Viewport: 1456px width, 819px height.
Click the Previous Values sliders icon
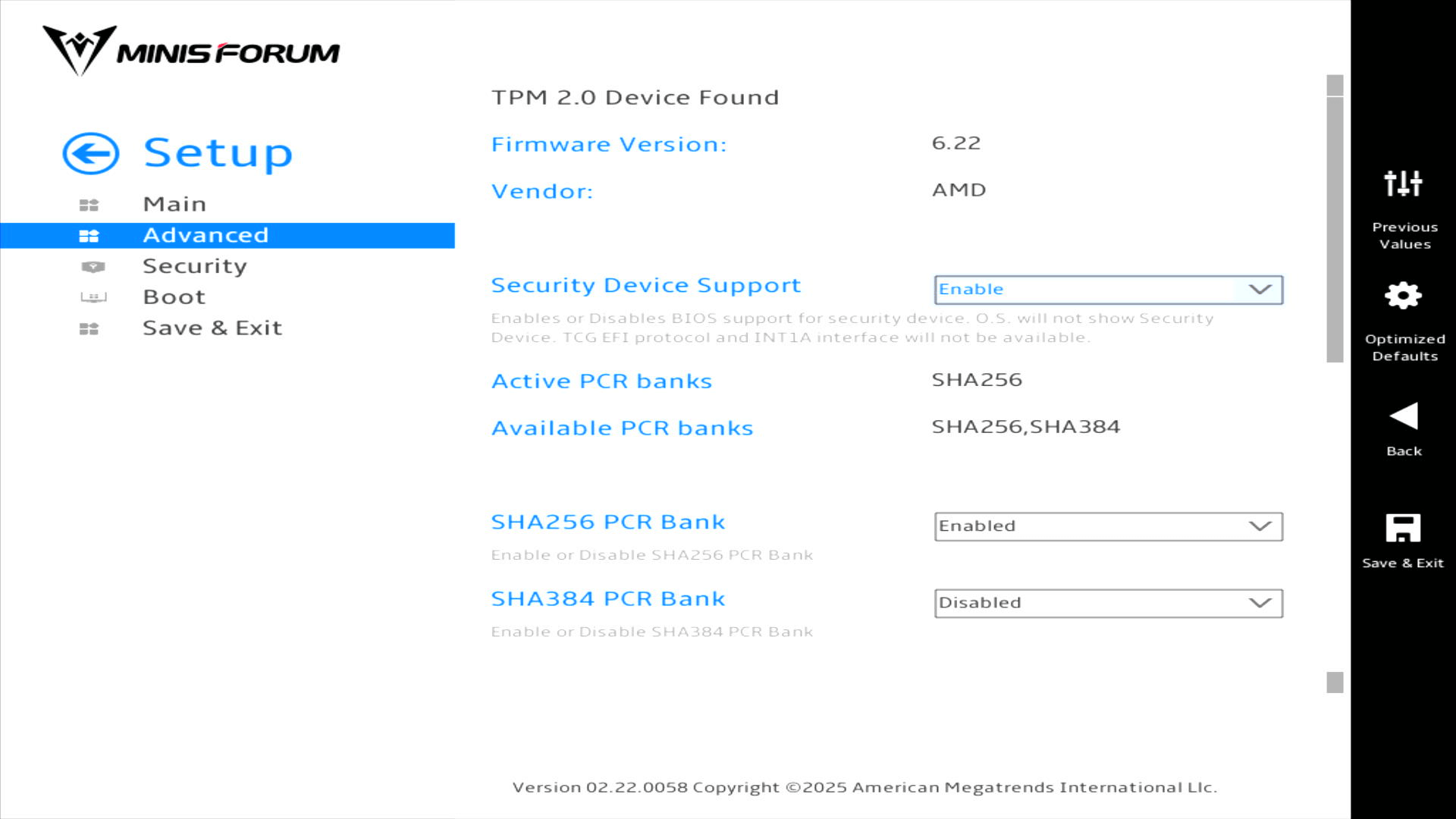tap(1403, 184)
